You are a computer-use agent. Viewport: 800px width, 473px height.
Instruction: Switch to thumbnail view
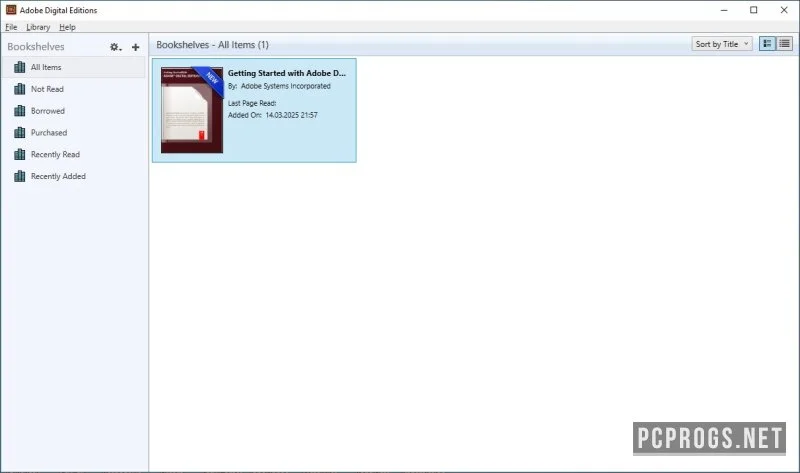pos(767,44)
